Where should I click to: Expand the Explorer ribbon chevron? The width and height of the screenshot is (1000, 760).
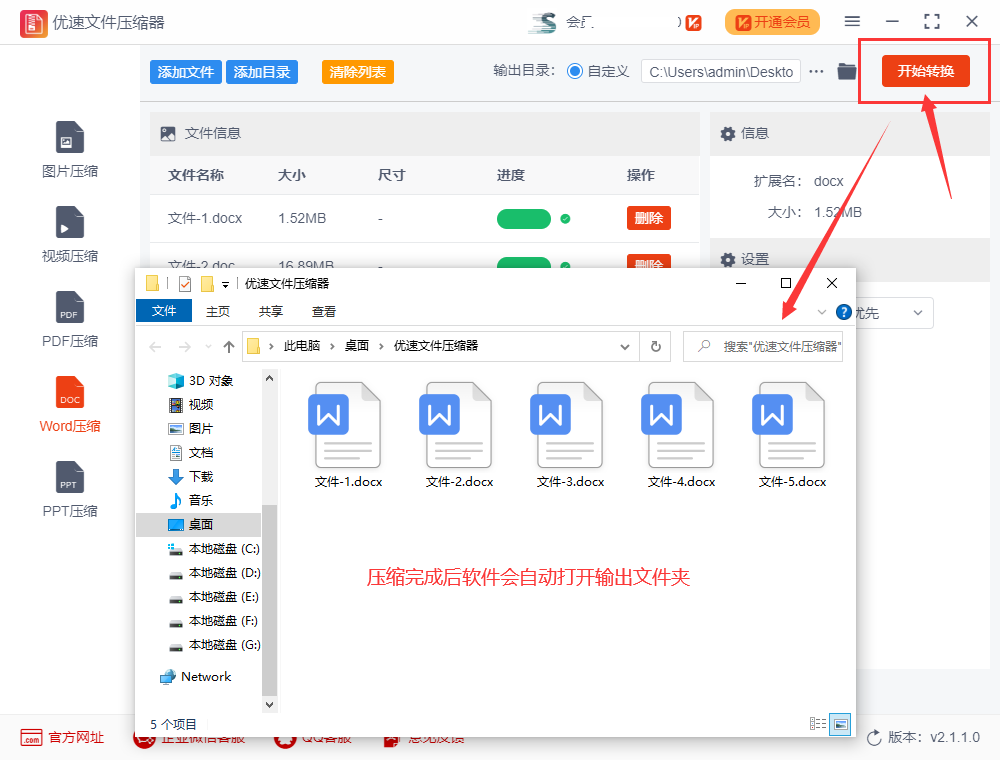coord(822,312)
